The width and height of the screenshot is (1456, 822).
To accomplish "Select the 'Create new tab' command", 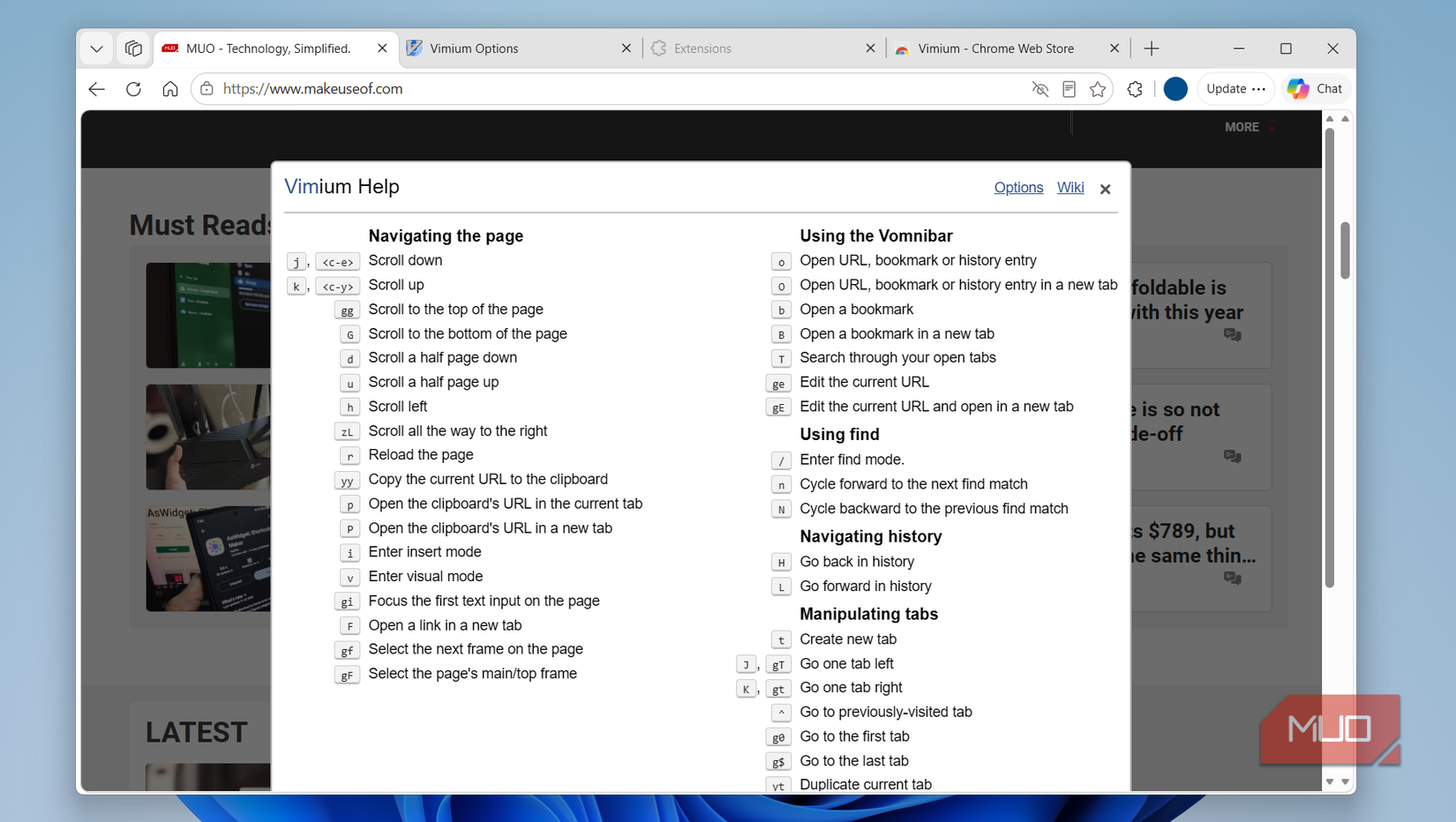I will coord(848,639).
